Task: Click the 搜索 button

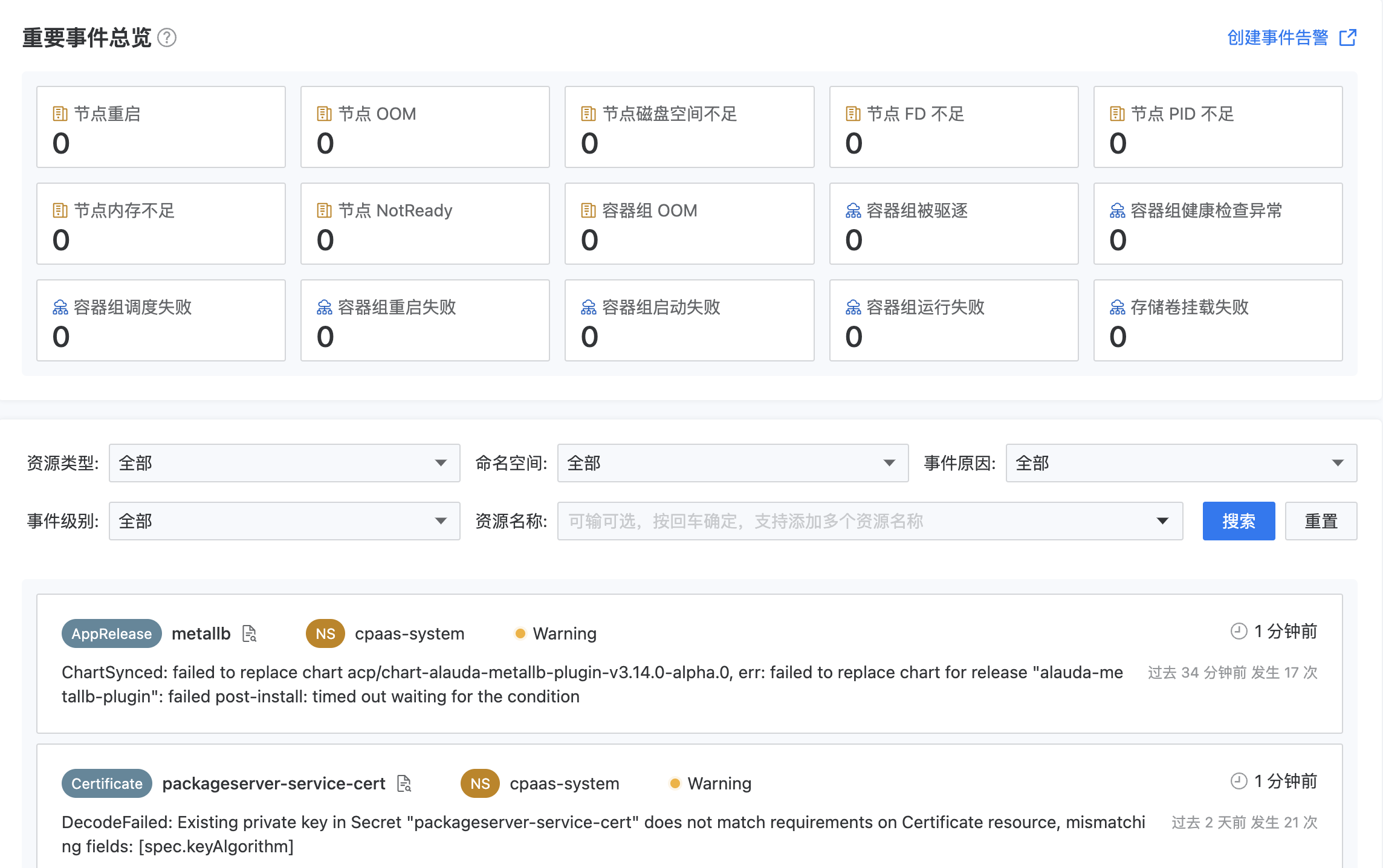Action: point(1239,521)
